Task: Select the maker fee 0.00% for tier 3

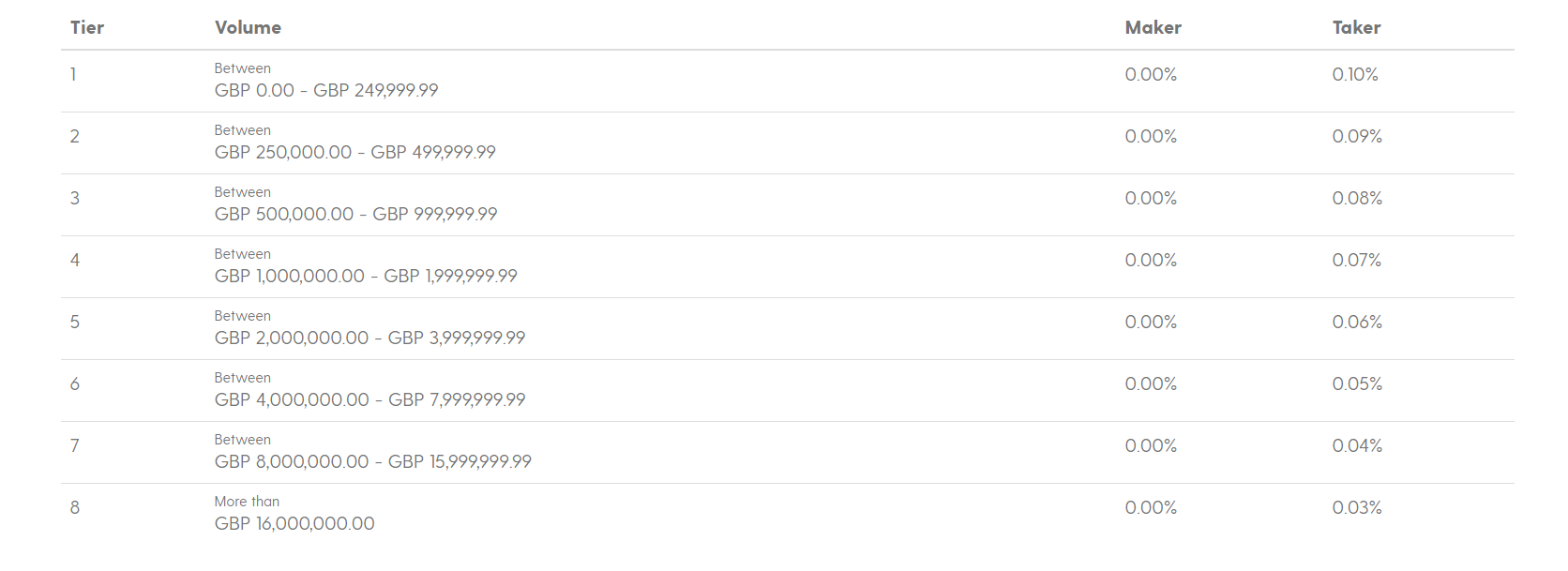Action: click(1151, 198)
